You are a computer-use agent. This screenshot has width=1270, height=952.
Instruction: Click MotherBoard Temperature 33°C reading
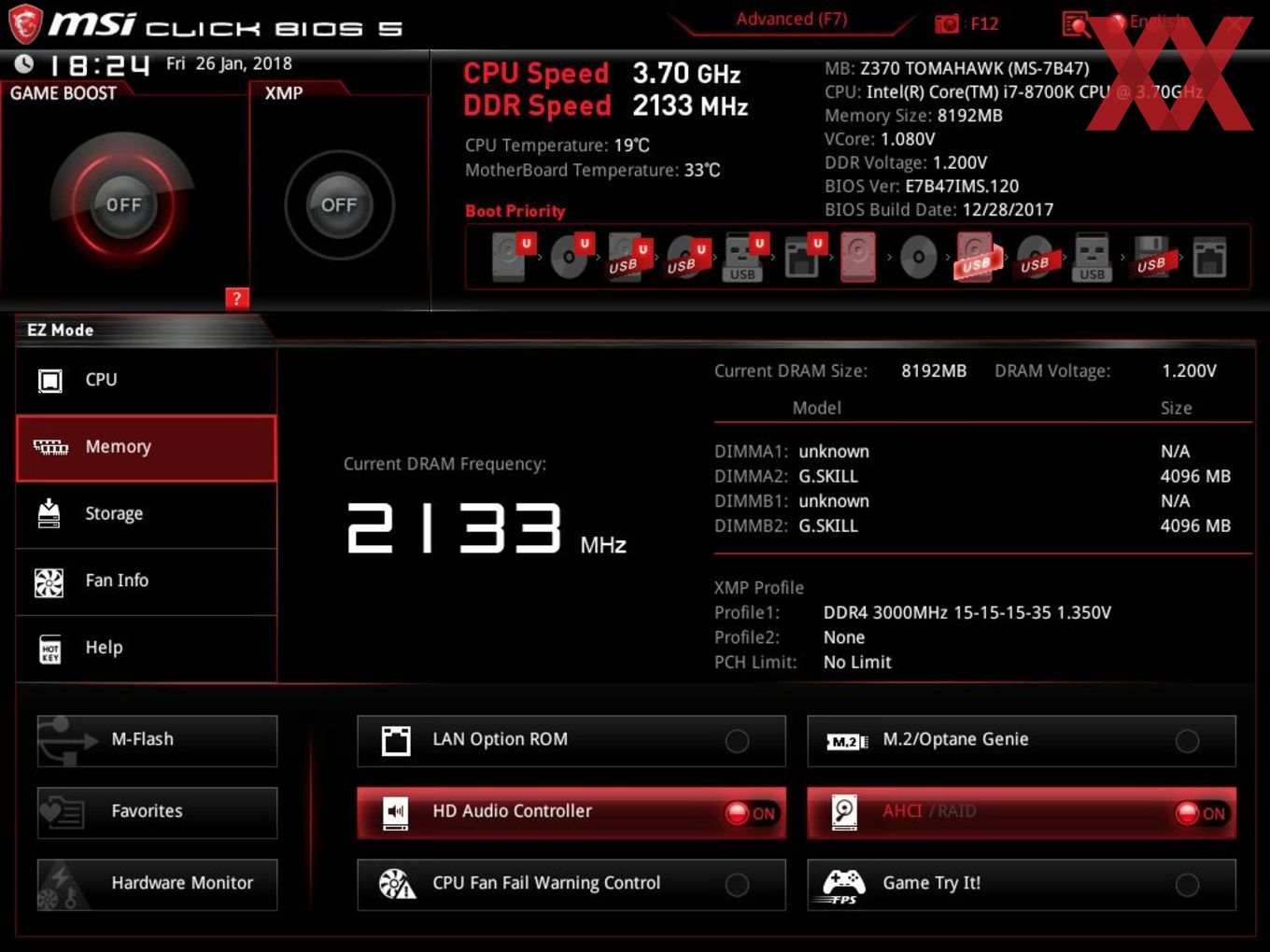(593, 170)
